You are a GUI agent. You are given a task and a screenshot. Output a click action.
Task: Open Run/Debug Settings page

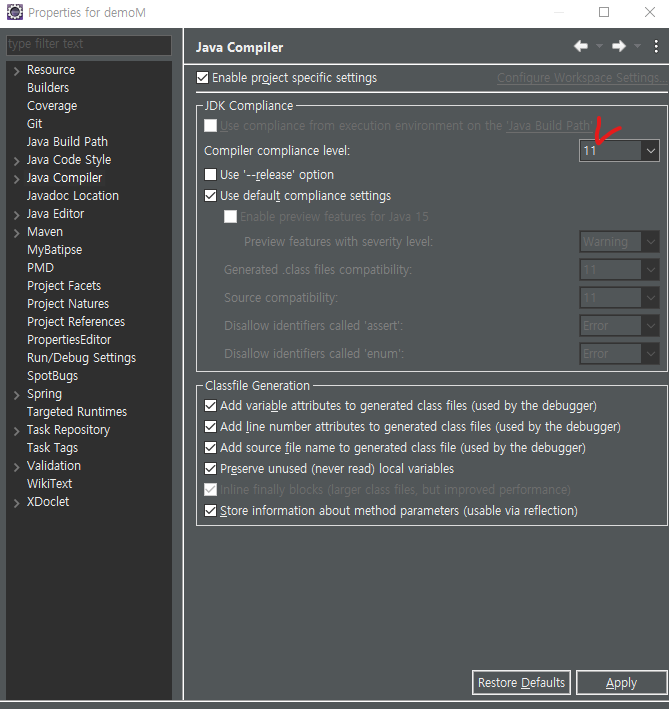[81, 358]
